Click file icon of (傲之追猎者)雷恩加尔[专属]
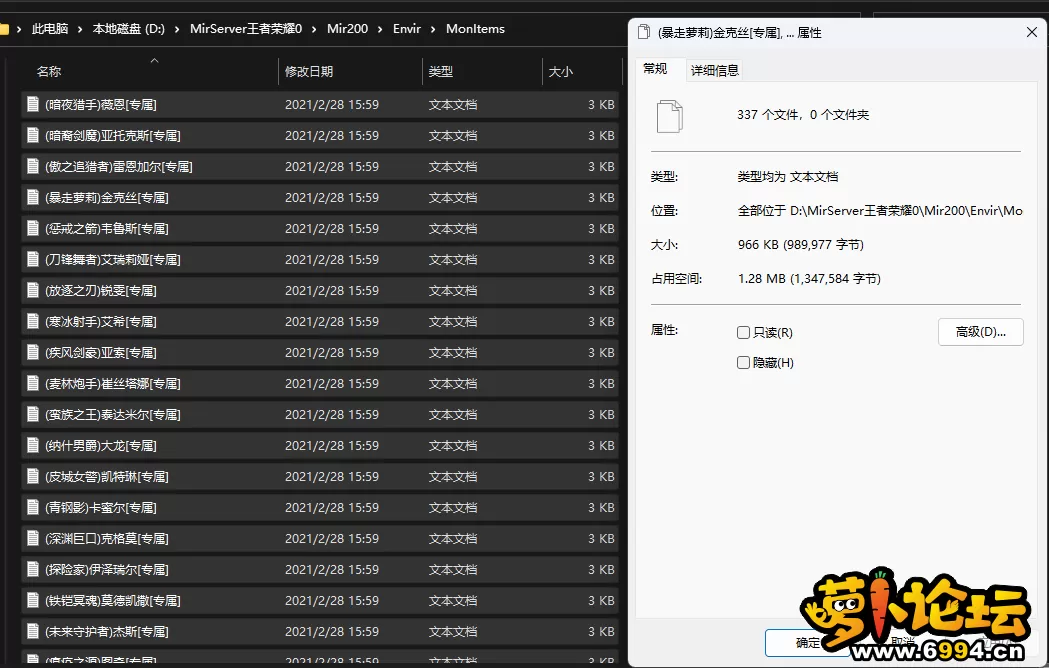1049x668 pixels. [x=32, y=166]
